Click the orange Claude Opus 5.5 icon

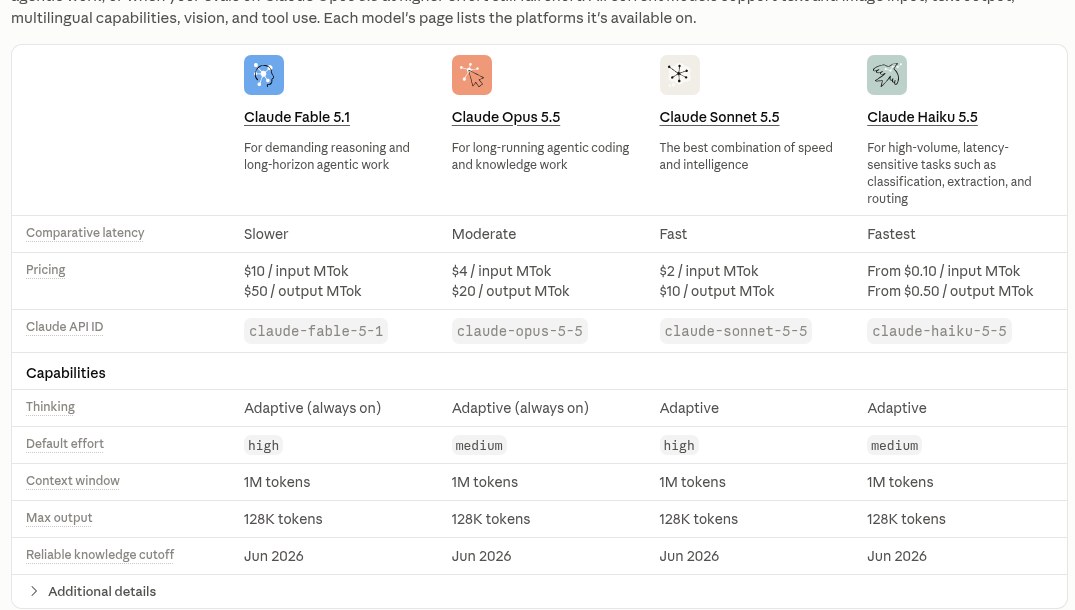coord(472,75)
